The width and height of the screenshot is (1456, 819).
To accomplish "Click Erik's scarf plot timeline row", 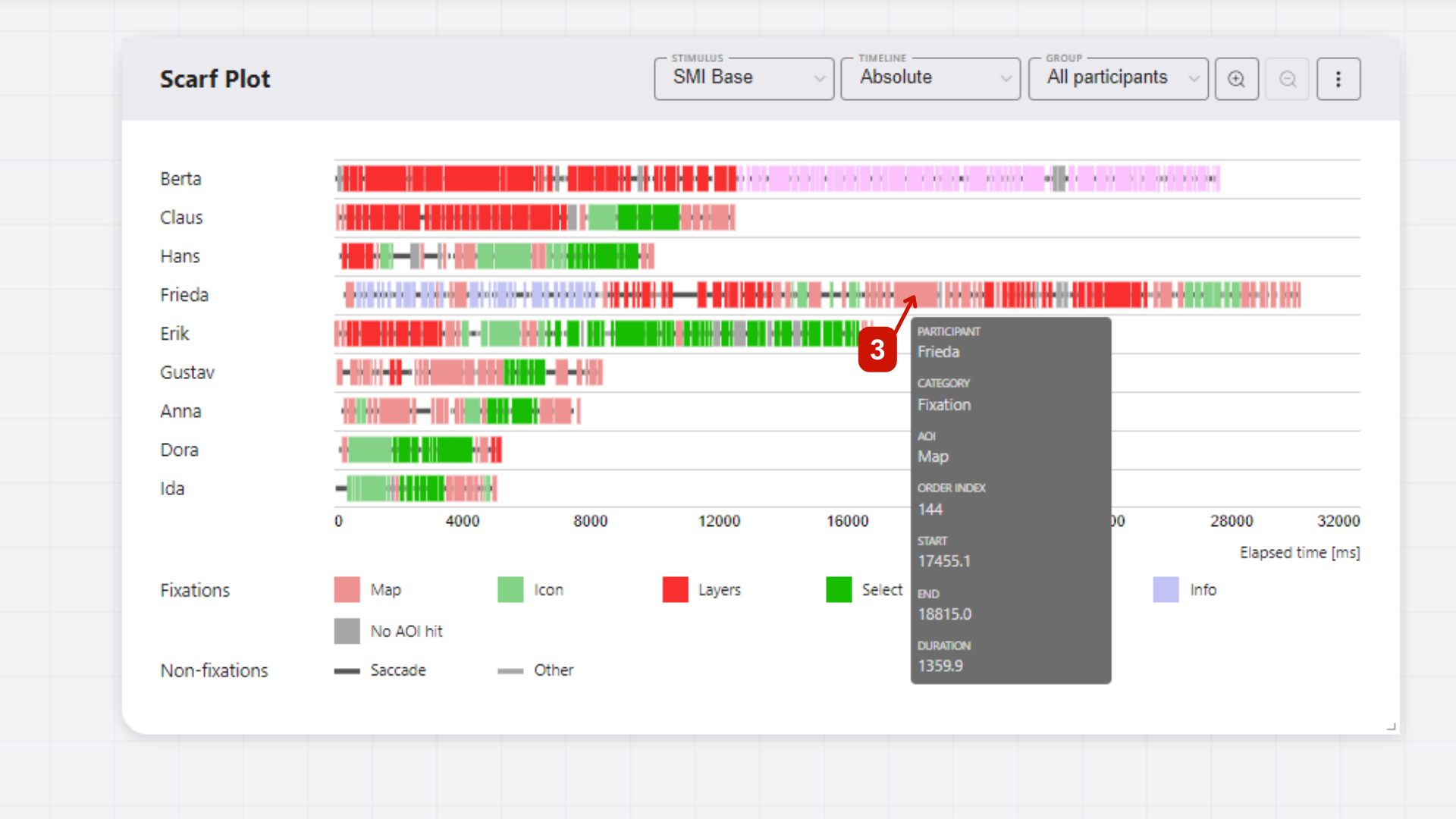I will coord(607,334).
